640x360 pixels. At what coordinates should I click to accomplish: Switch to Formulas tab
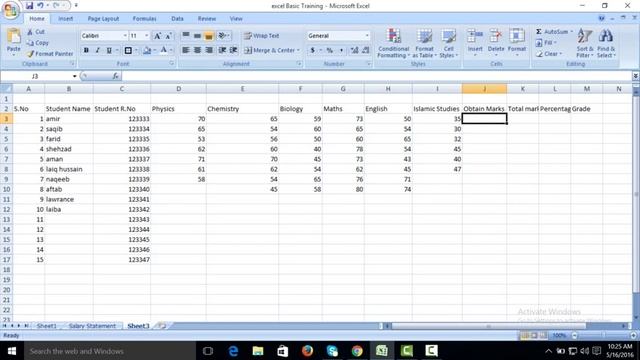point(144,19)
